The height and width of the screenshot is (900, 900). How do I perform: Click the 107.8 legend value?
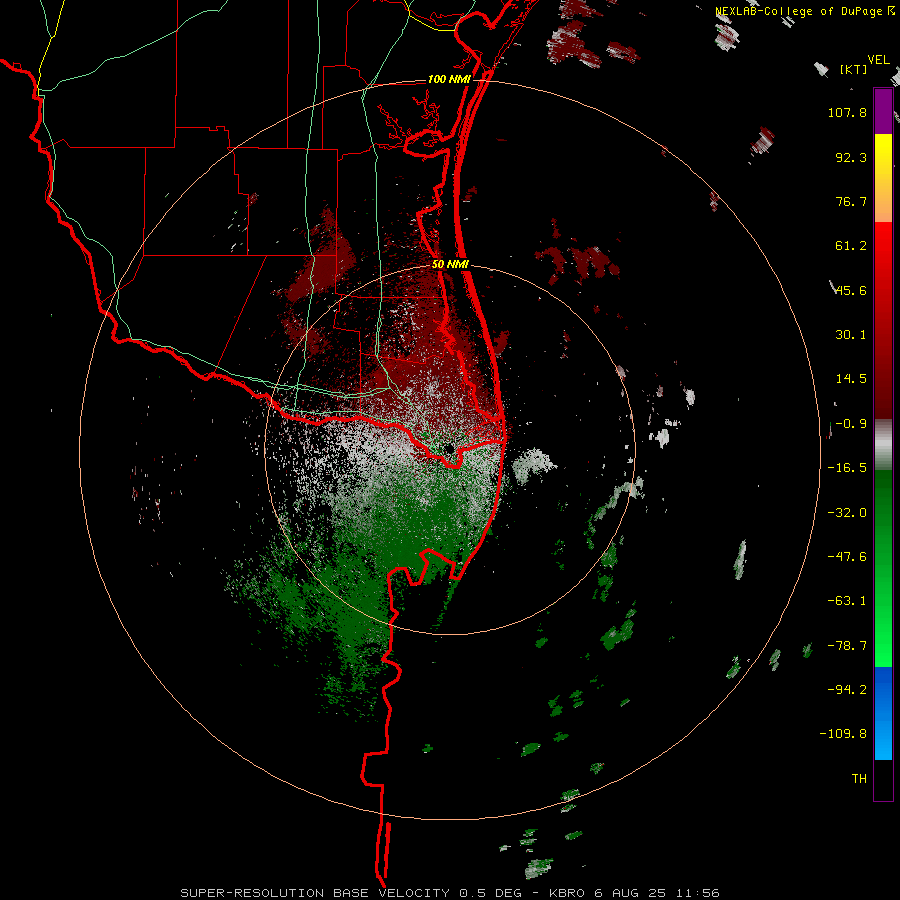click(x=847, y=112)
